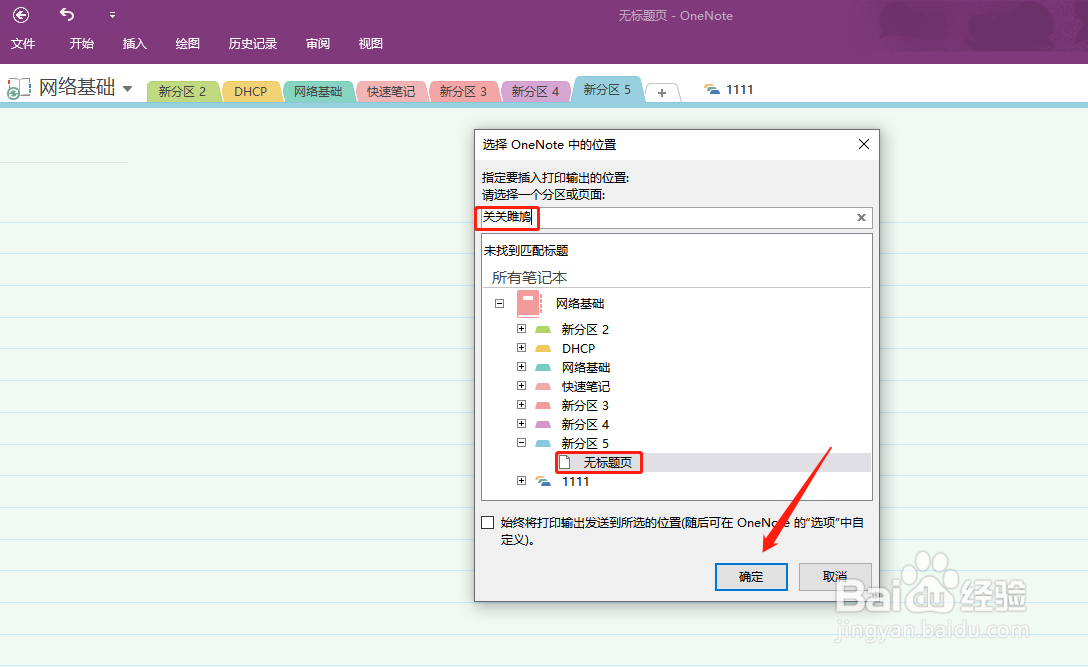
Task: Open the 绘图 ribbon tab
Action: point(187,44)
